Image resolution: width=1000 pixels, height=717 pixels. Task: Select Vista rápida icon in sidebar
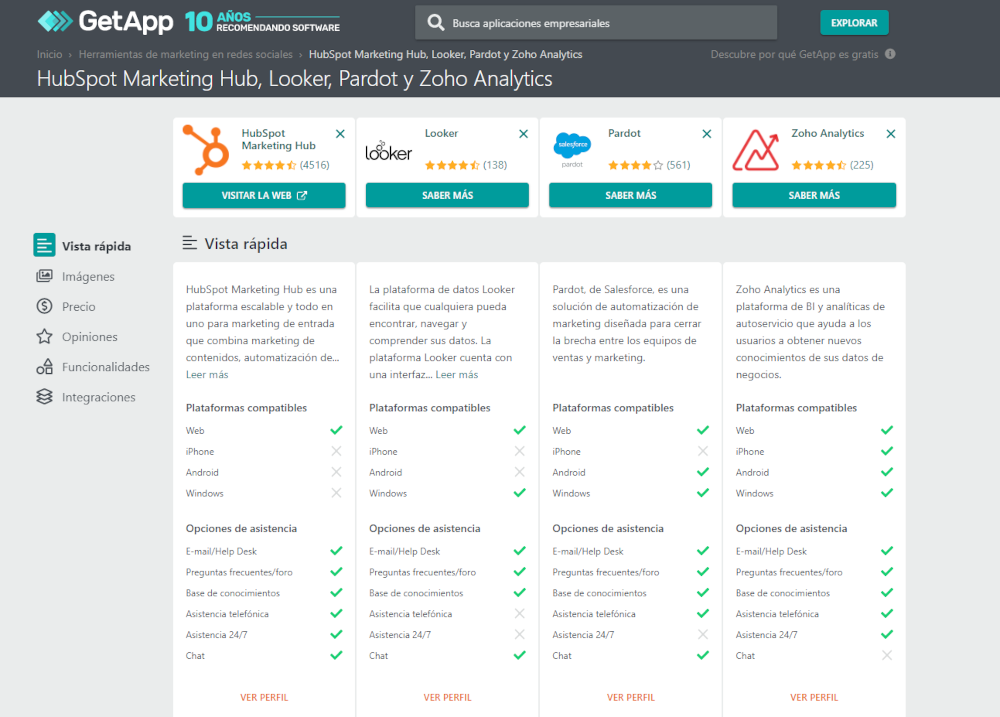tap(44, 245)
